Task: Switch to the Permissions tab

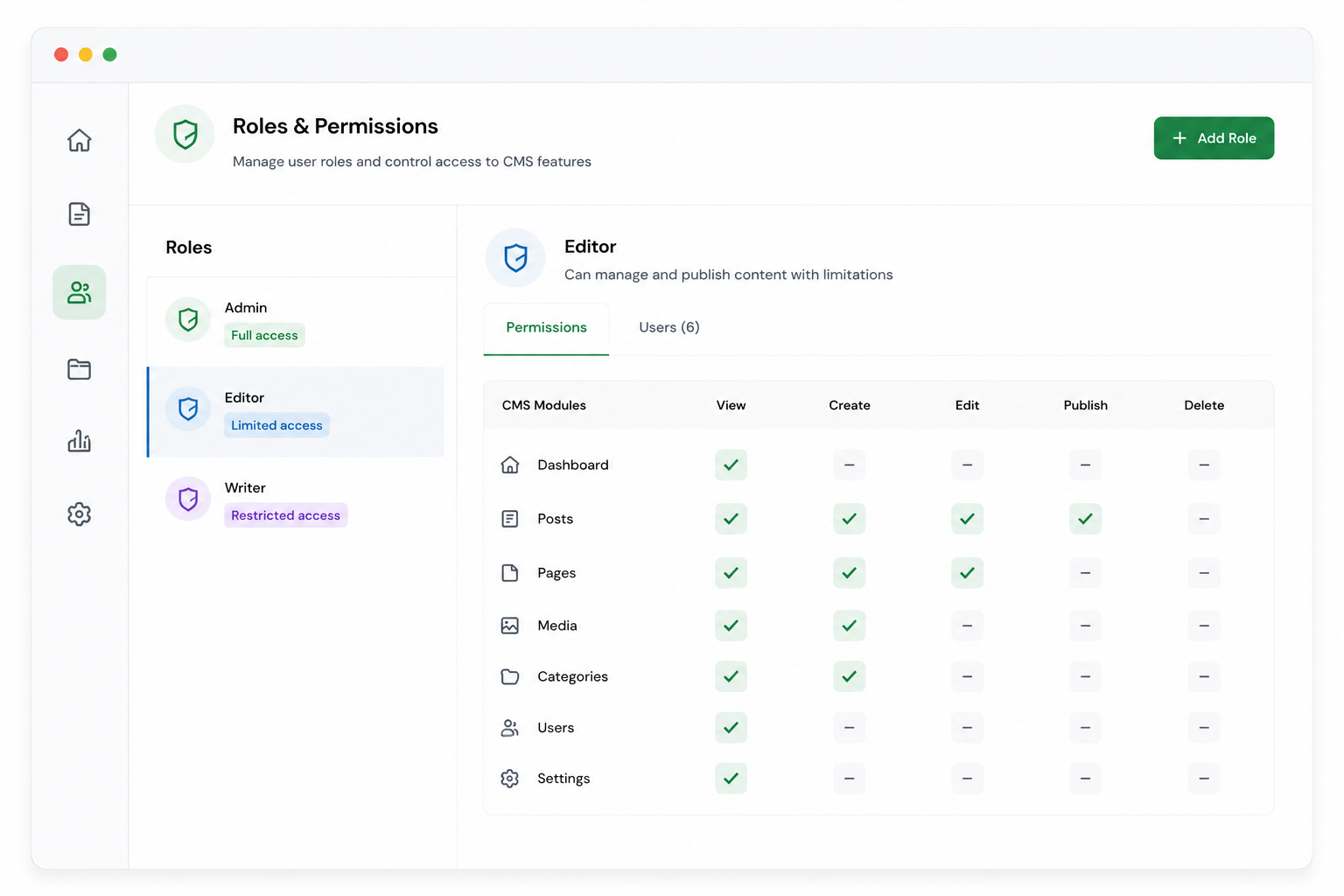Action: click(x=546, y=328)
